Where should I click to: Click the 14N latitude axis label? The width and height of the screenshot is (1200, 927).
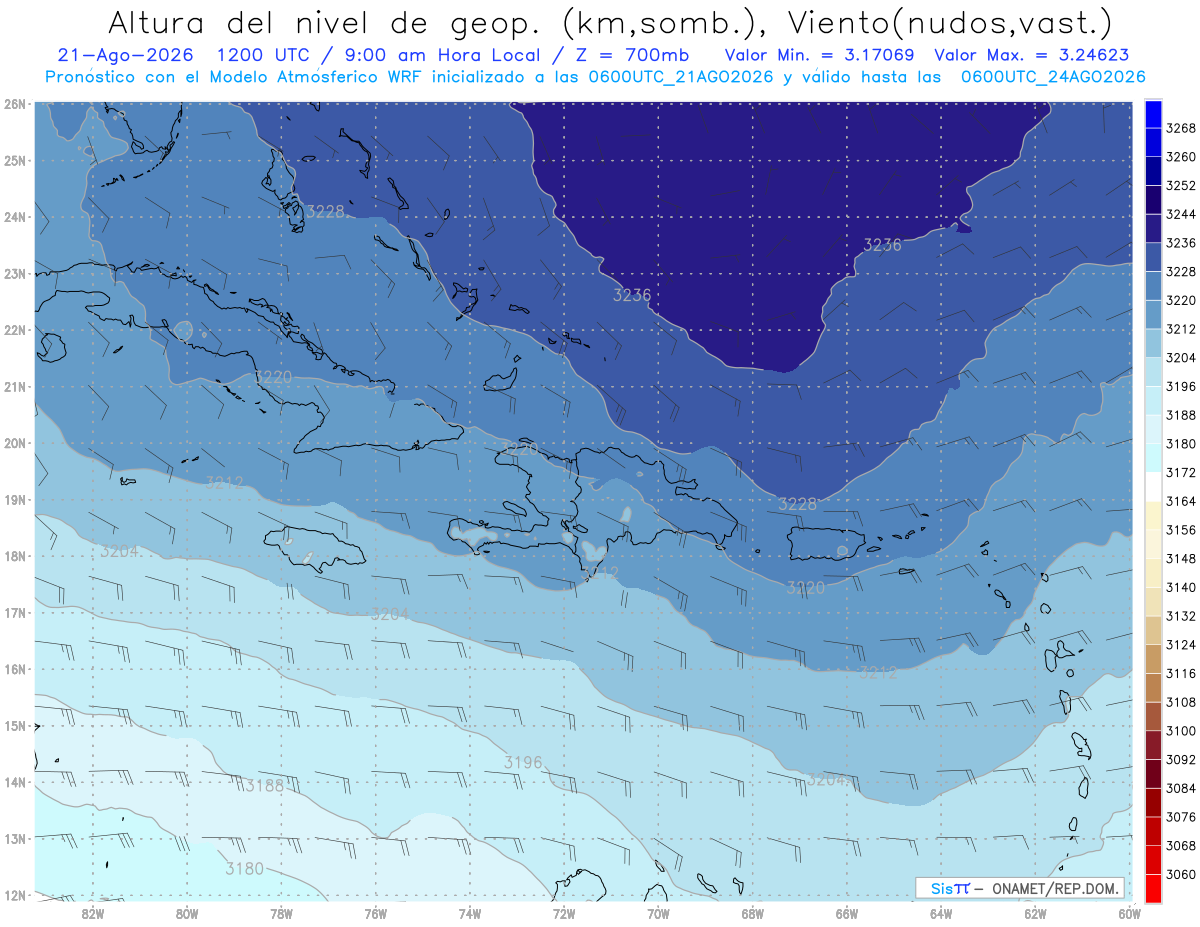14,782
